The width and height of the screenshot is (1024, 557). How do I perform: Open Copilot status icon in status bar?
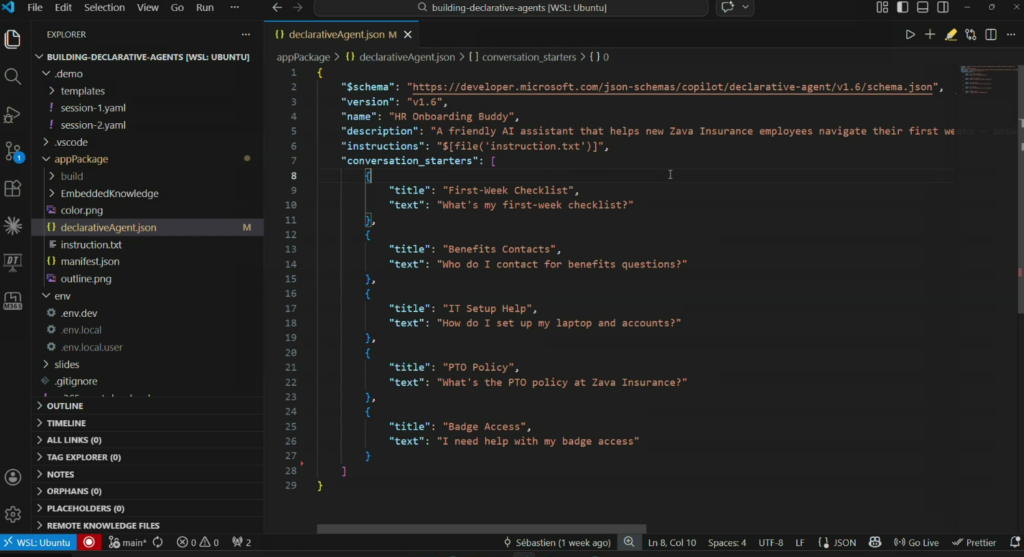click(x=873, y=542)
